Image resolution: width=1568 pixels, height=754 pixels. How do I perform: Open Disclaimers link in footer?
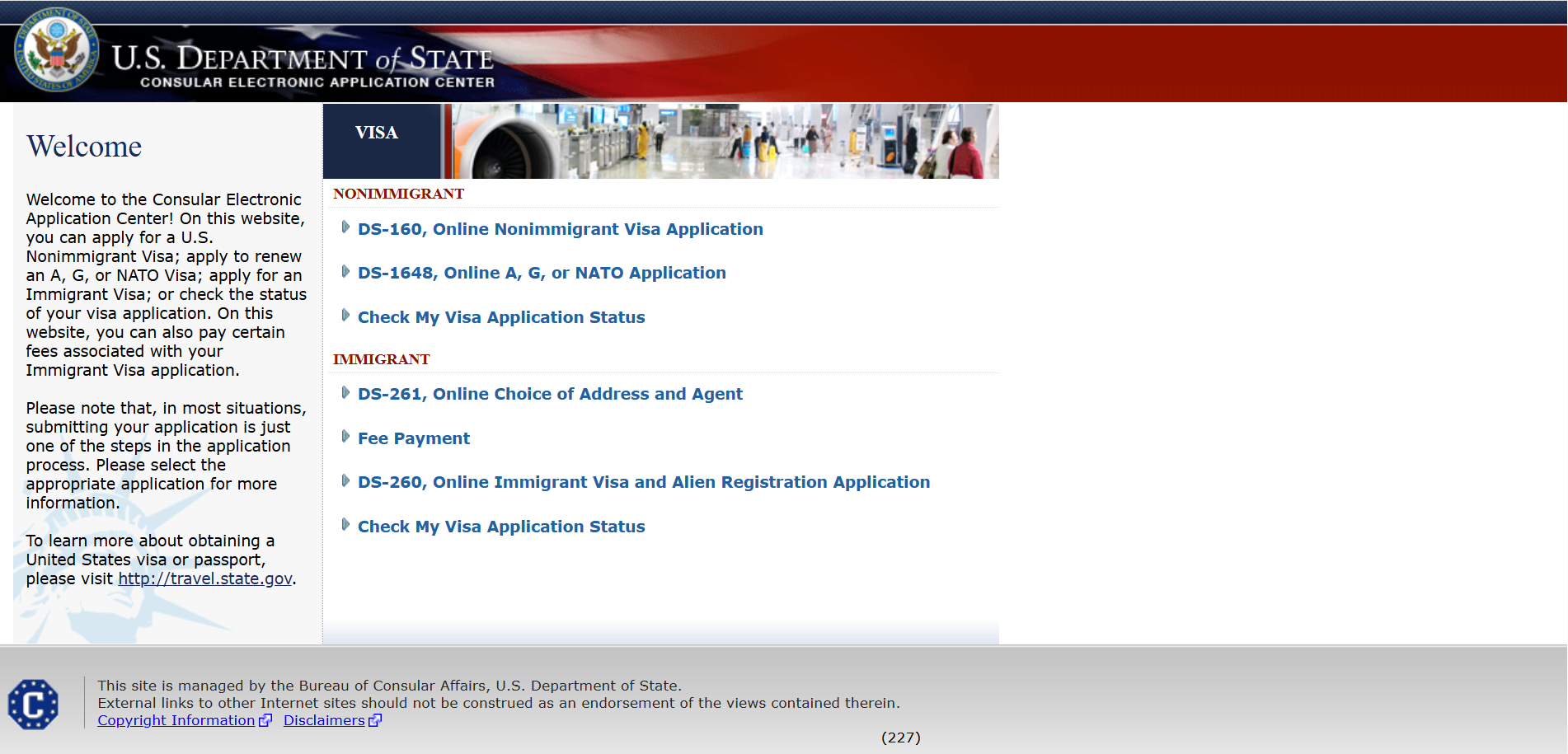(x=324, y=720)
